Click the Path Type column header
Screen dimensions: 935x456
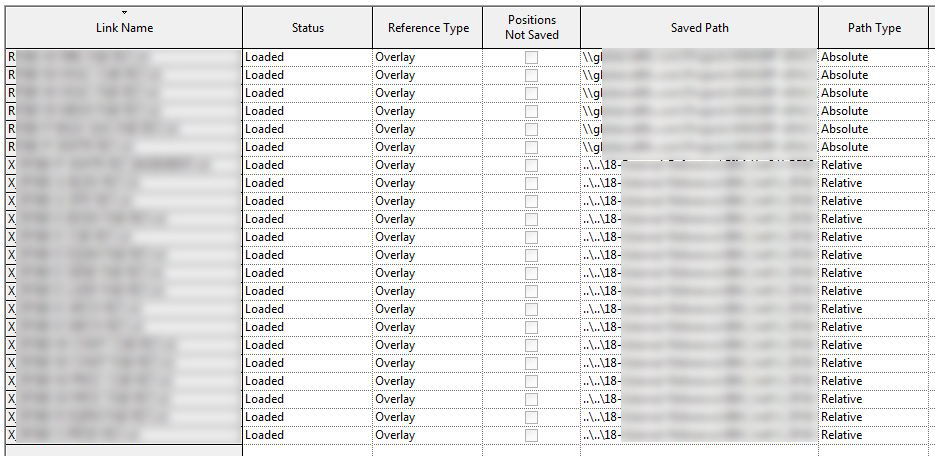coord(874,27)
